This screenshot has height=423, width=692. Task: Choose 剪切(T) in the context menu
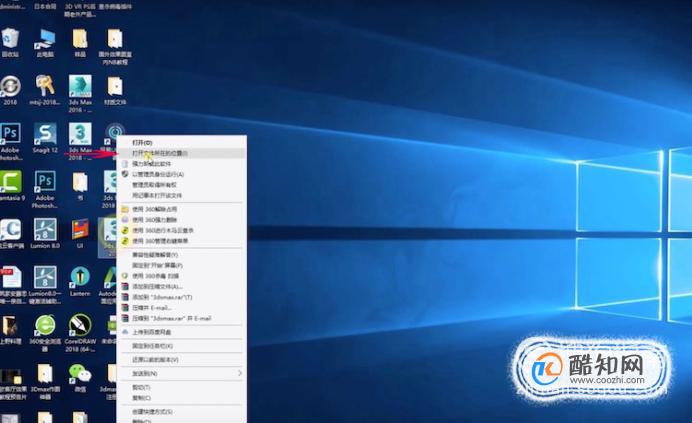point(181,387)
